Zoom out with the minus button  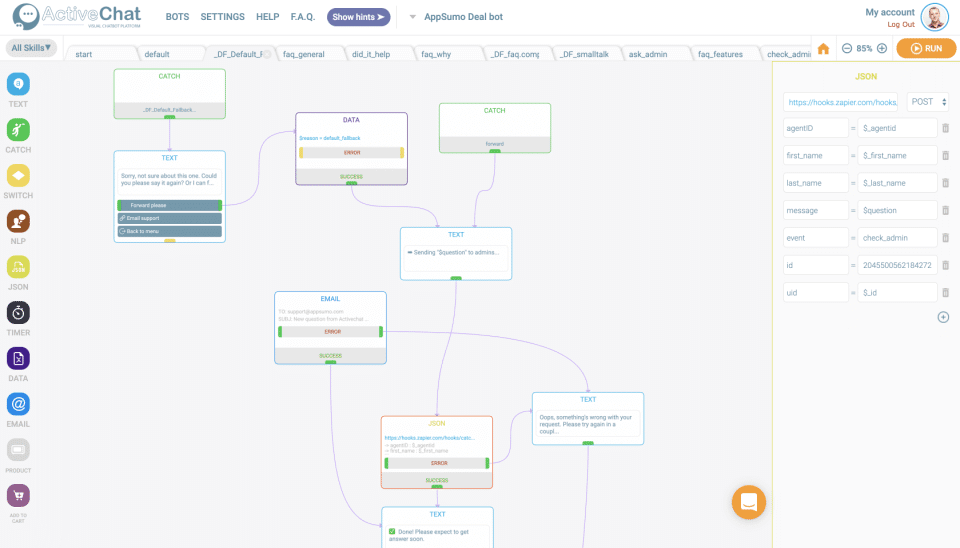847,48
